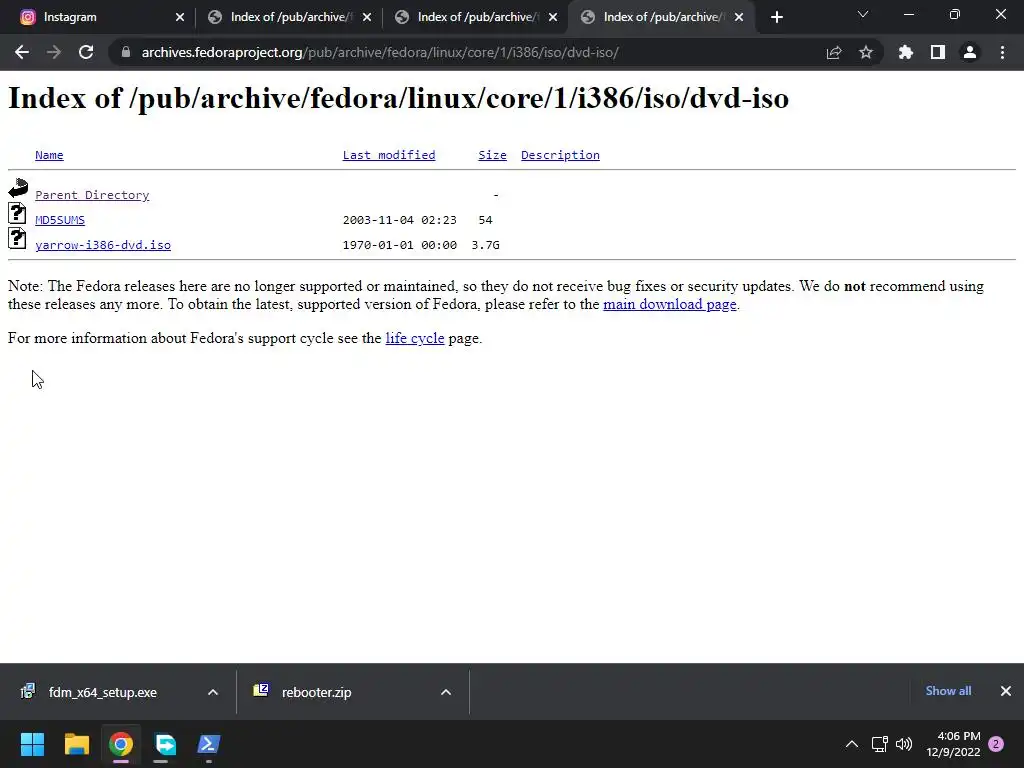Screen dimensions: 1024x768
Task: Click the address bar URL
Action: [x=380, y=52]
